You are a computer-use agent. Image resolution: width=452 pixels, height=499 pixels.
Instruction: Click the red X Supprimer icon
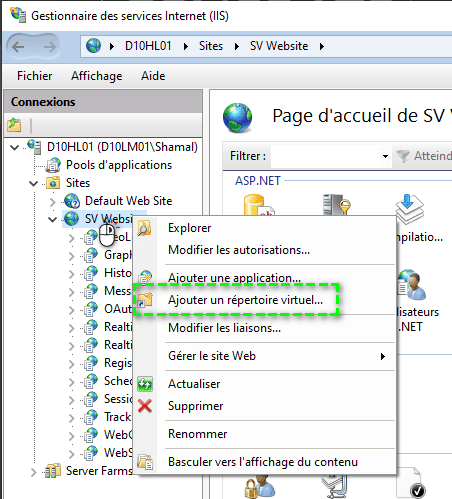[x=145, y=406]
